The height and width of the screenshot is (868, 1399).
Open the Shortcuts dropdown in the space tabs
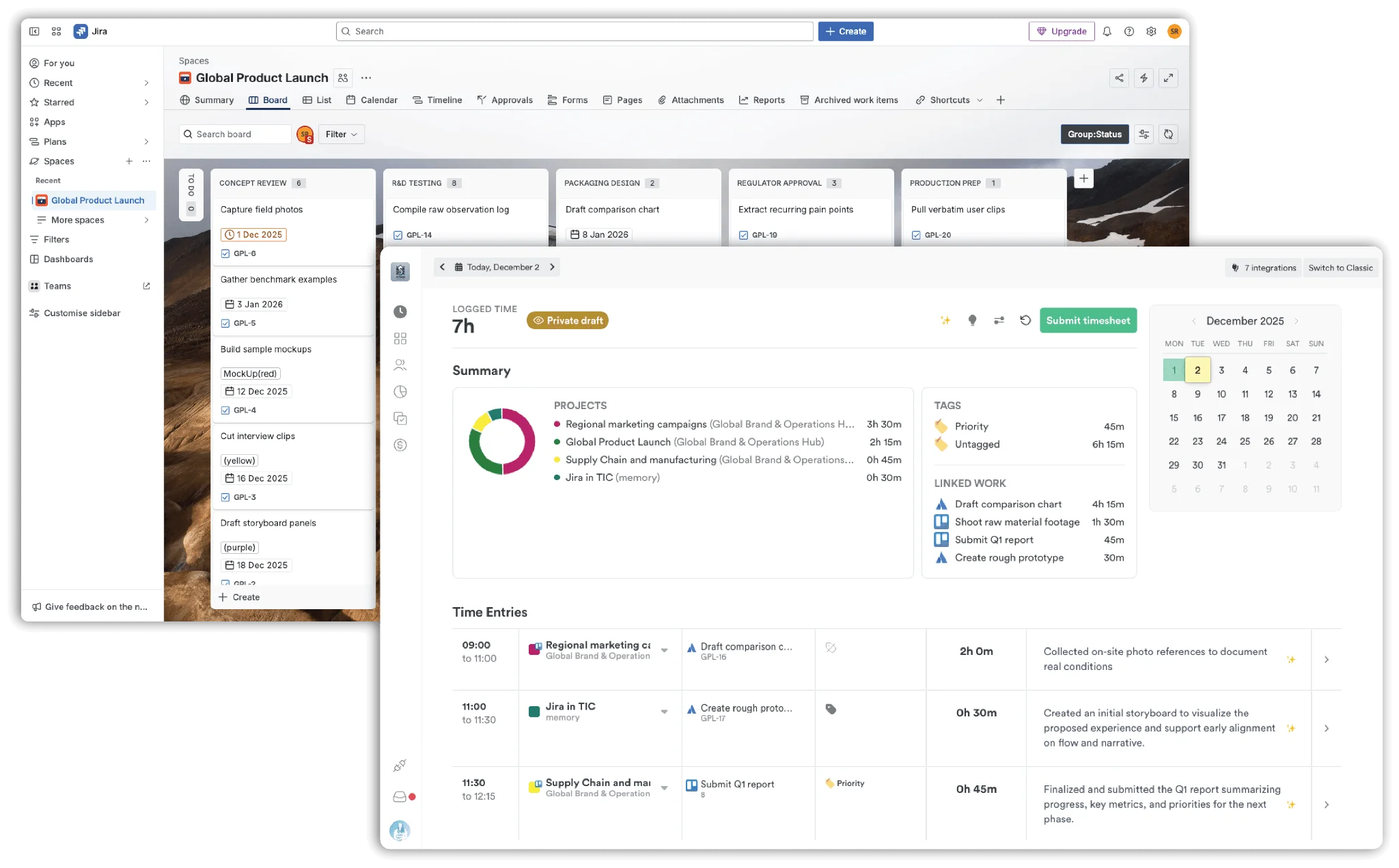948,100
